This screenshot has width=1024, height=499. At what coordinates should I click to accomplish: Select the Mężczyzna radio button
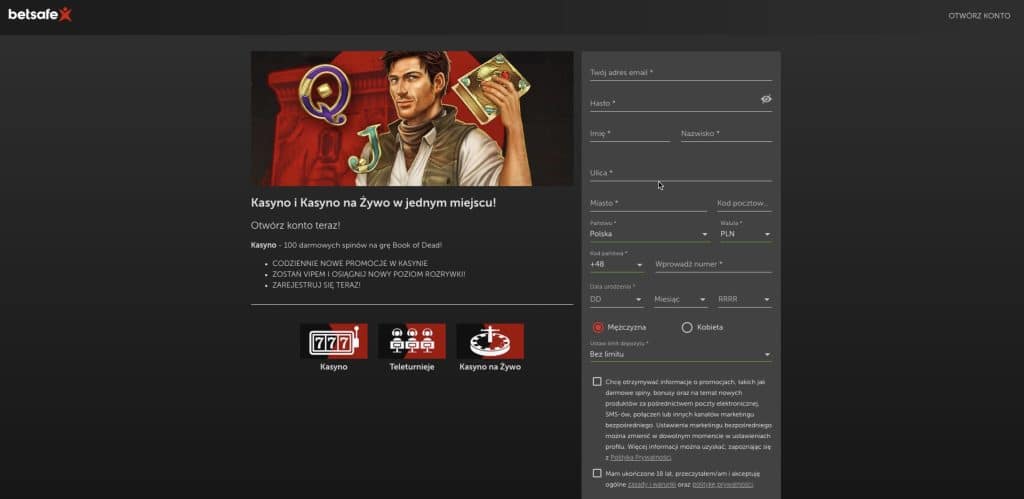(598, 327)
